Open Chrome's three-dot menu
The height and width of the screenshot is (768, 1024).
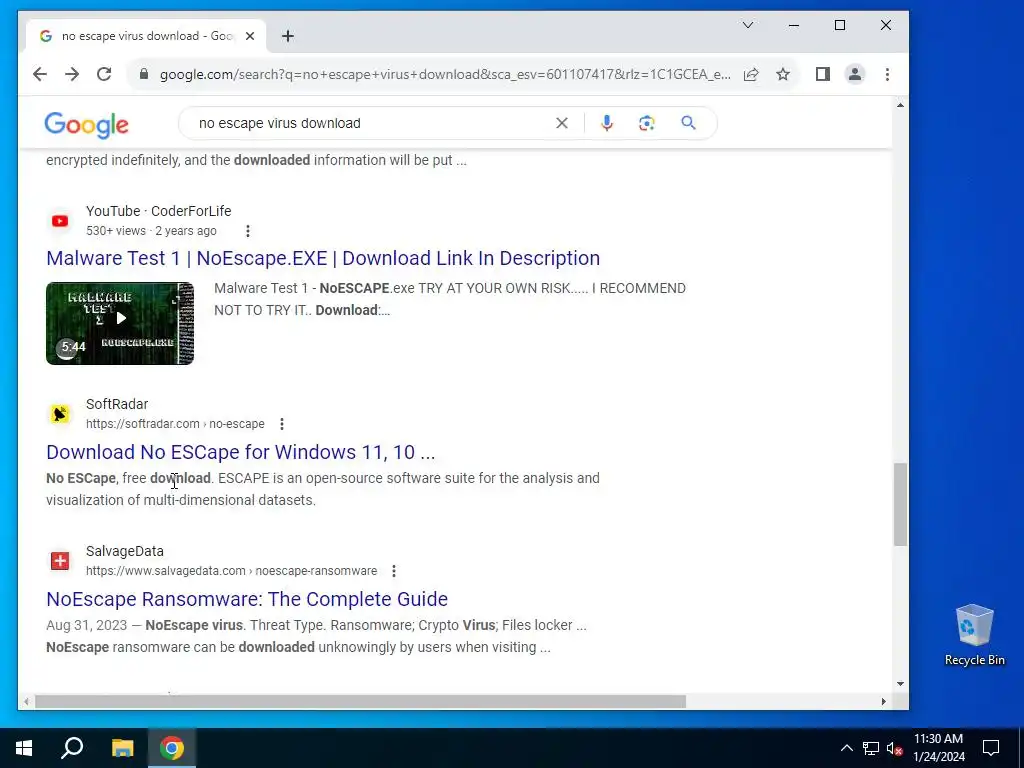pos(887,74)
